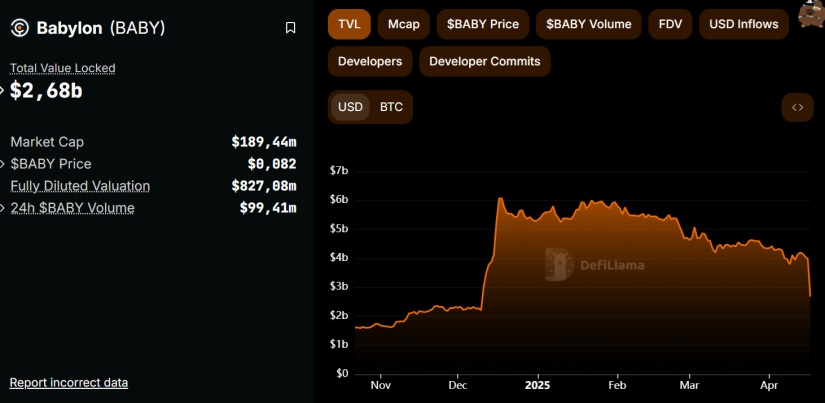
Task: Expand the Total Value Locked breakdown
Action: click(x=3, y=90)
